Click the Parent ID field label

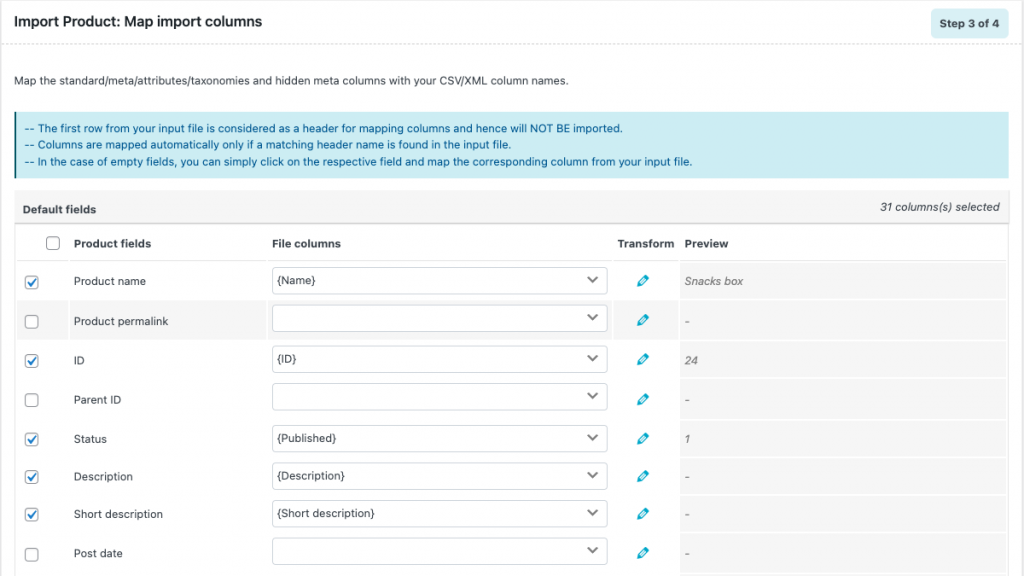97,400
